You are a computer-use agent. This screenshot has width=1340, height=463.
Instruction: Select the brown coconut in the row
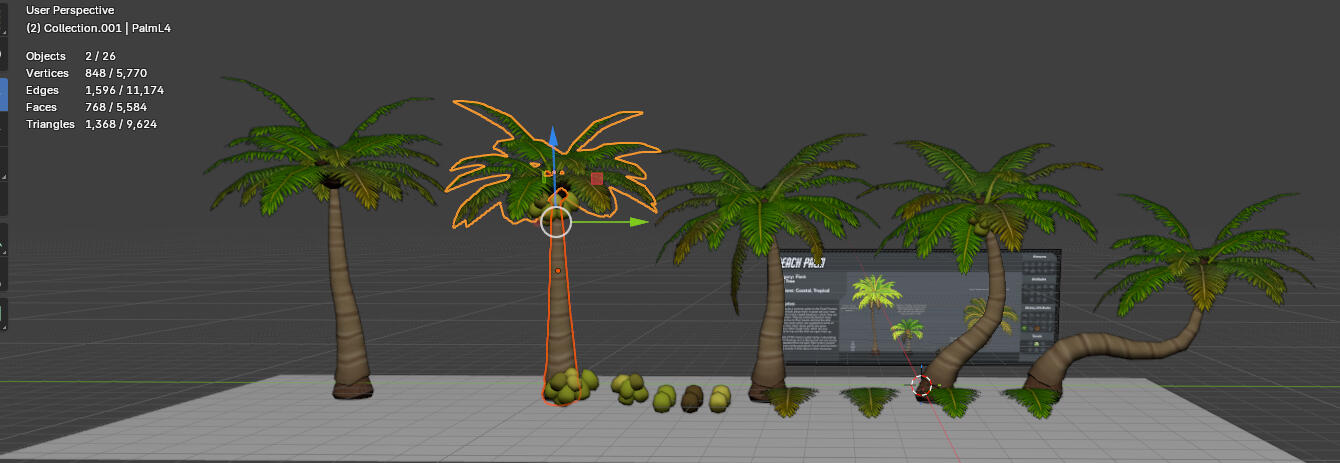click(692, 399)
